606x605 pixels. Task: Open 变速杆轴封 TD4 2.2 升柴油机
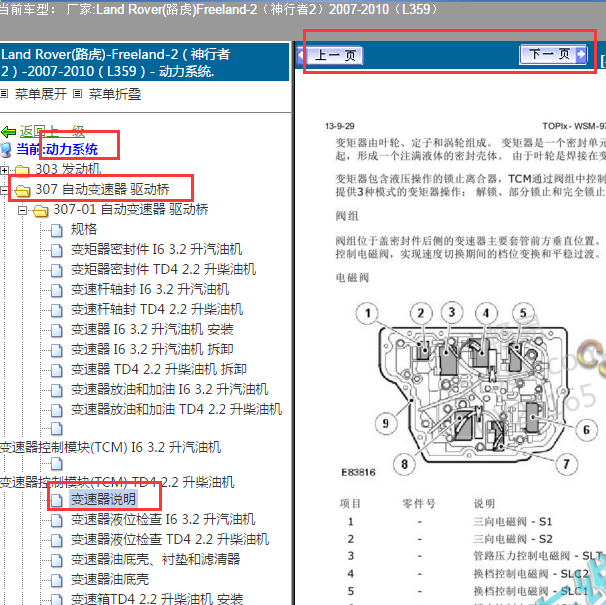(157, 310)
